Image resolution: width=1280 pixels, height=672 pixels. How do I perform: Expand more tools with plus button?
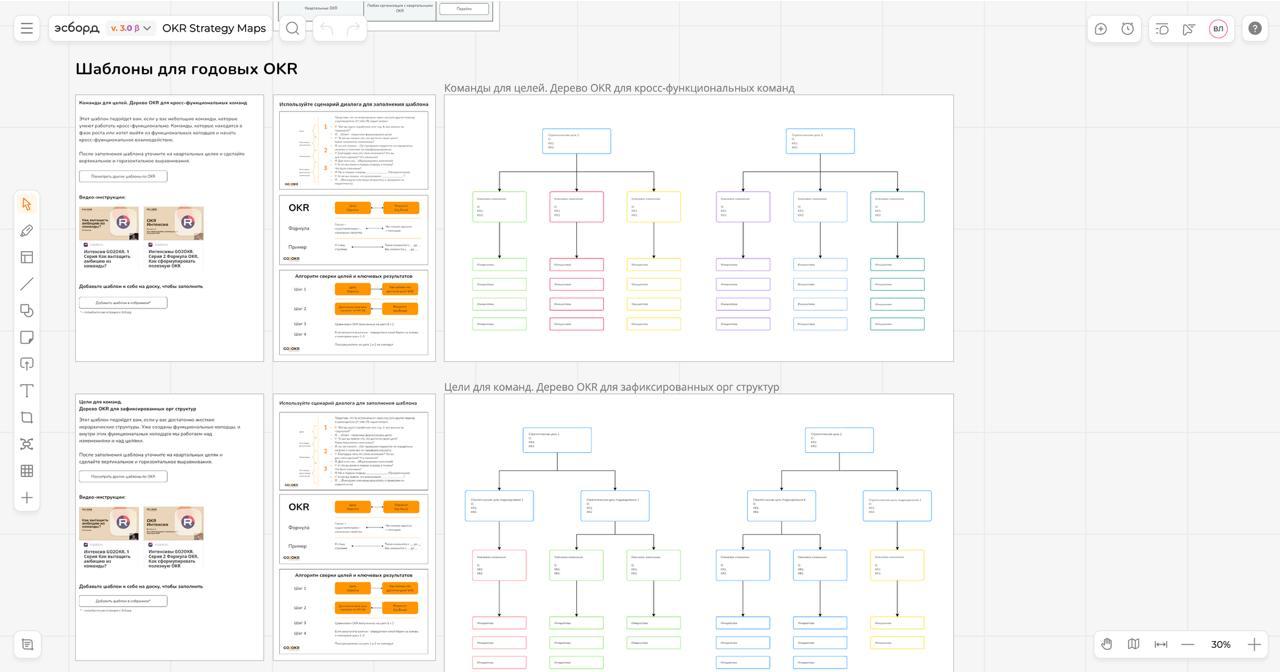tap(27, 498)
